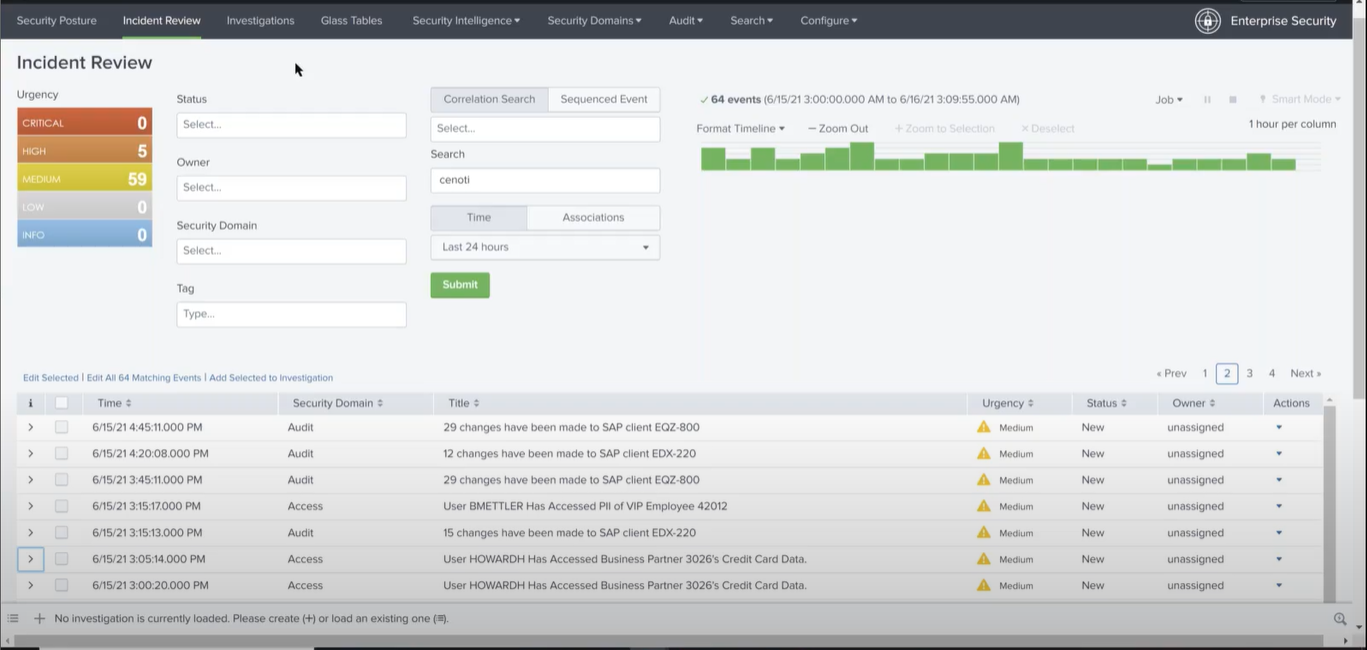
Task: Expand the 4:20:08 PM event row
Action: [30, 453]
